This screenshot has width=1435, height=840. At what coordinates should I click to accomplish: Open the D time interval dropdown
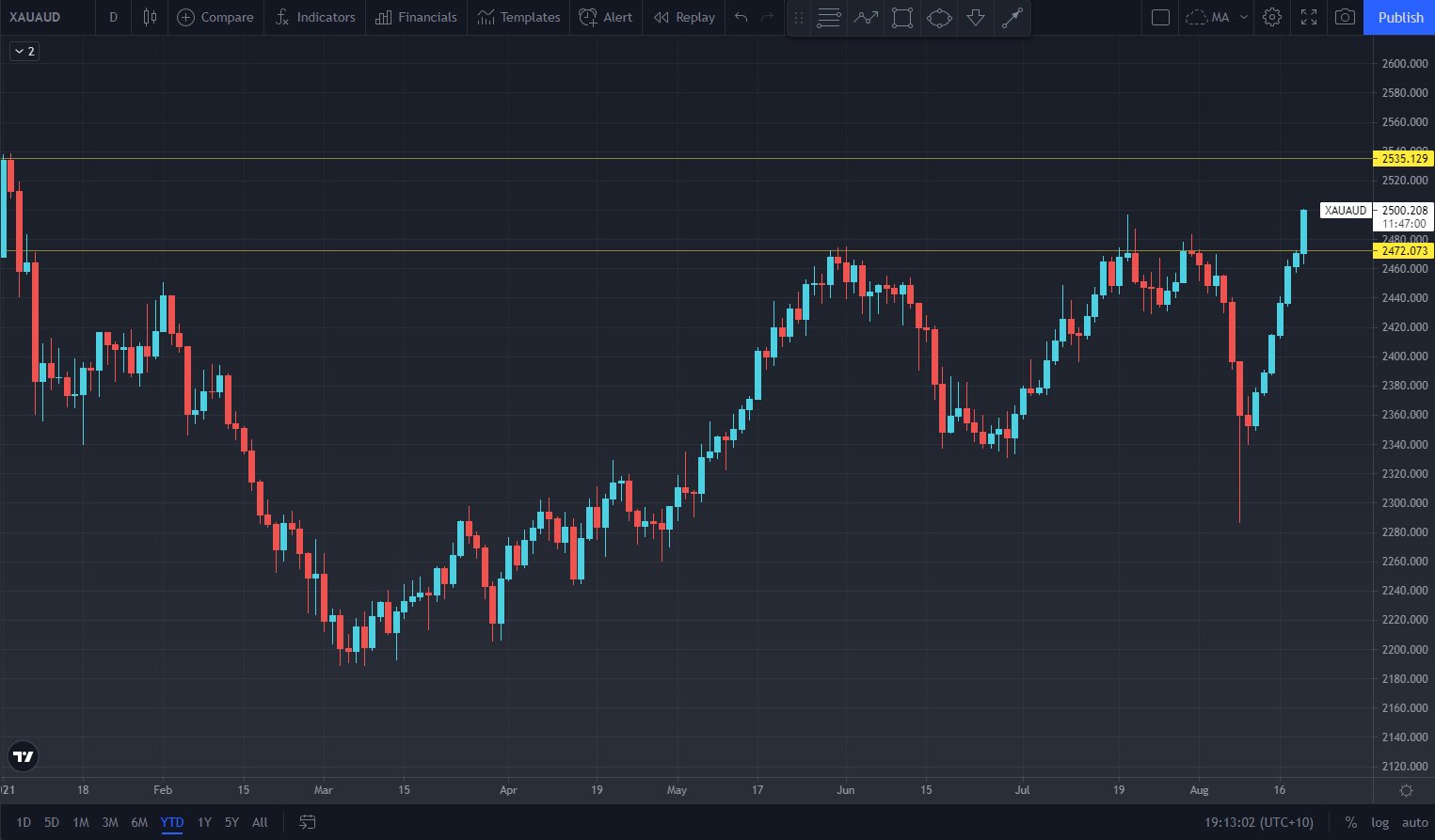click(114, 17)
